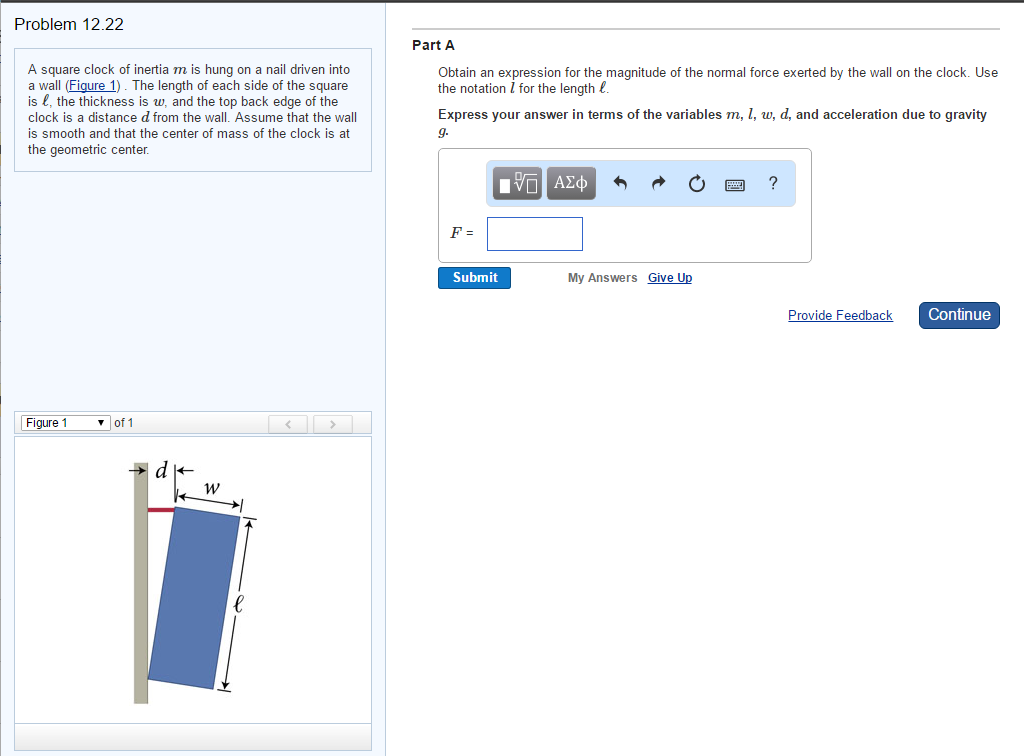Open the Figure 1 selector dropdown
Viewport: 1024px width, 756px height.
(x=64, y=422)
